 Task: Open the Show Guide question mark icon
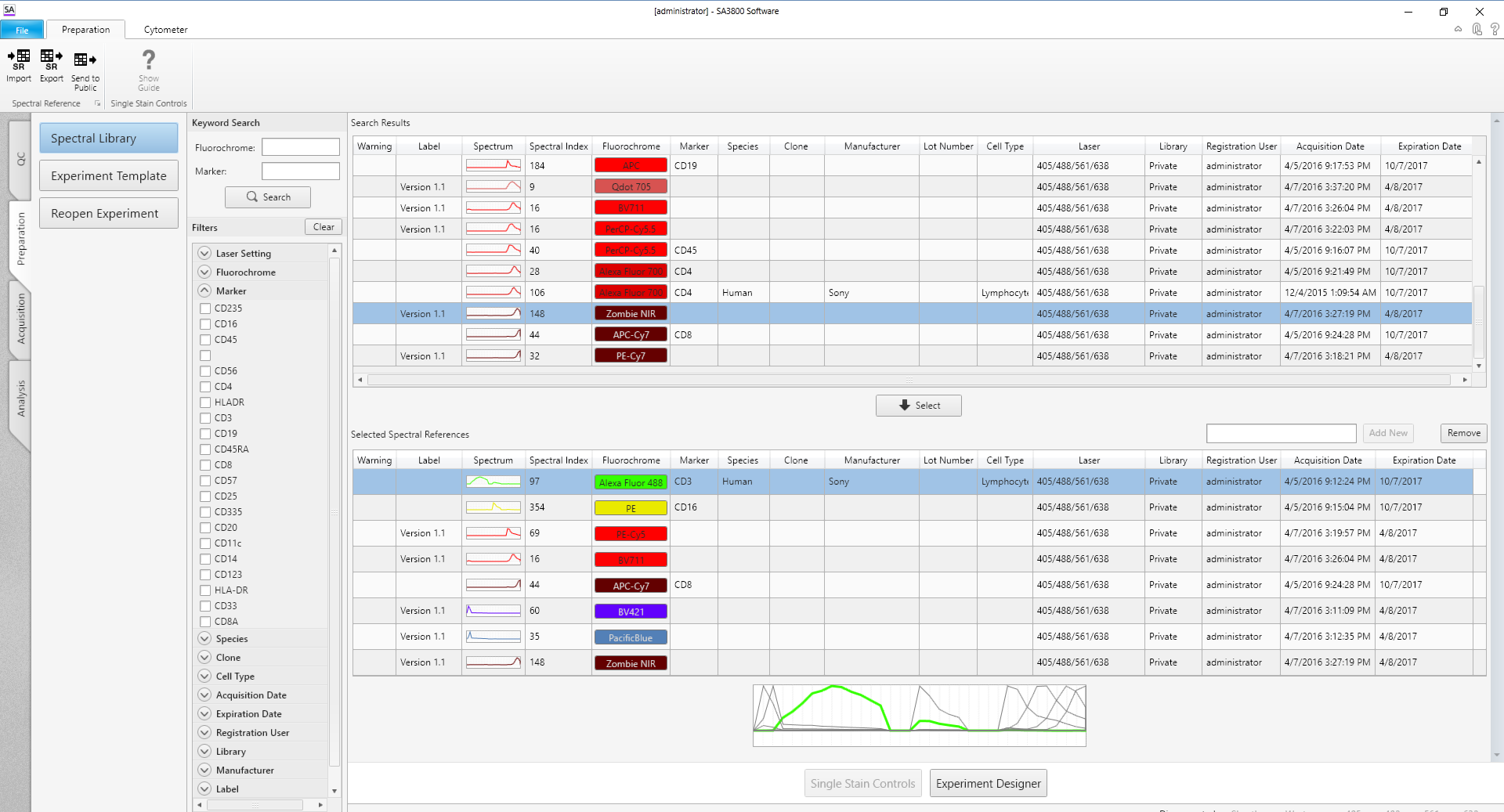point(149,60)
